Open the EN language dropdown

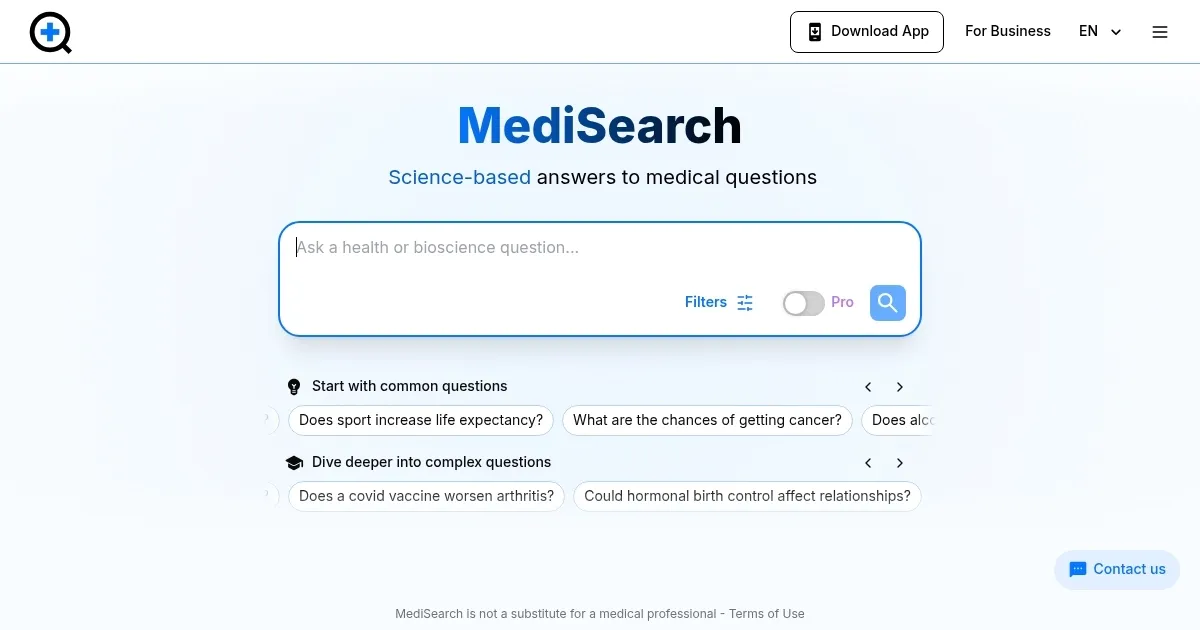(x=1100, y=31)
